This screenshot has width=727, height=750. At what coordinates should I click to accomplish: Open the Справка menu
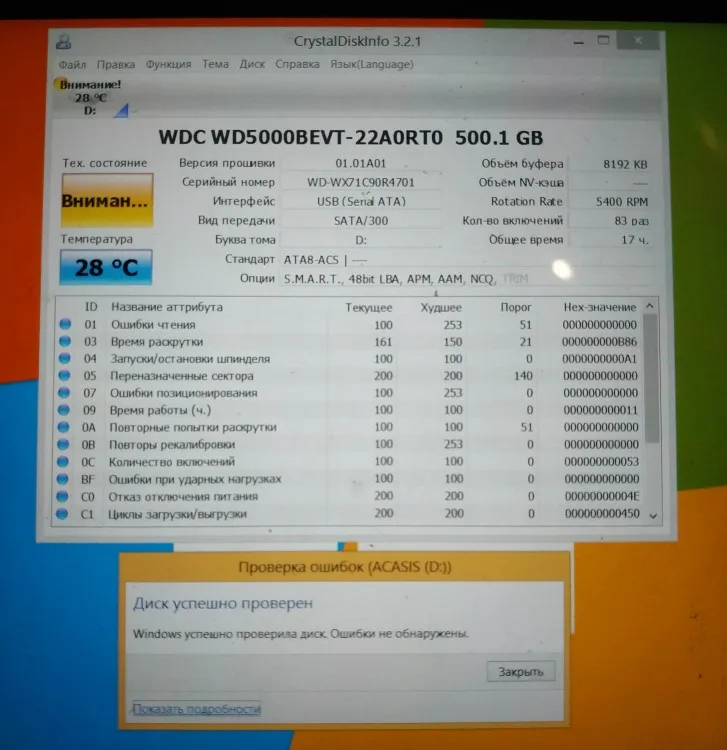[x=297, y=64]
